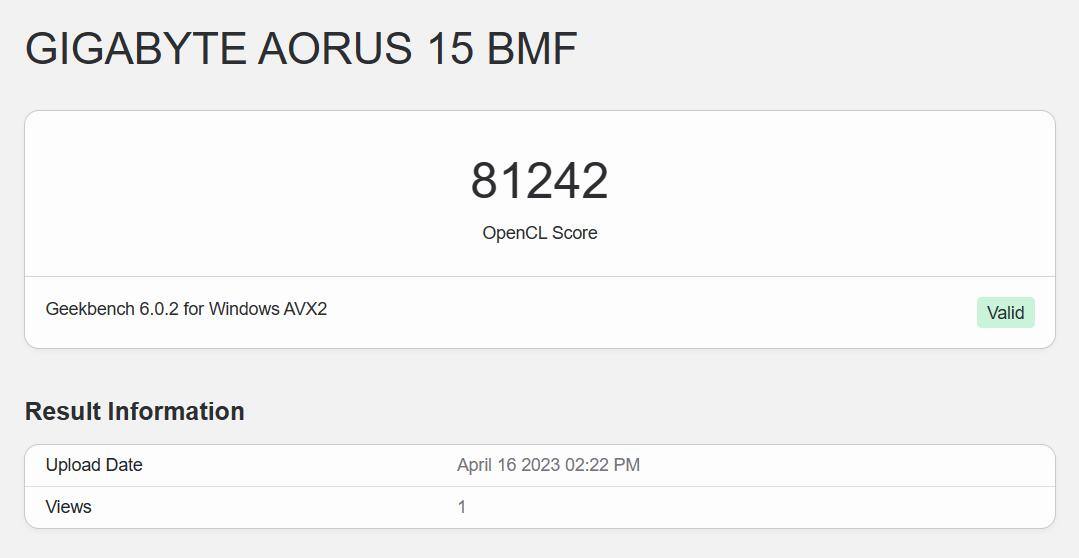Click Geekbench 6.0.2 for Windows AVX2 text
1079x558 pixels.
[x=186, y=309]
